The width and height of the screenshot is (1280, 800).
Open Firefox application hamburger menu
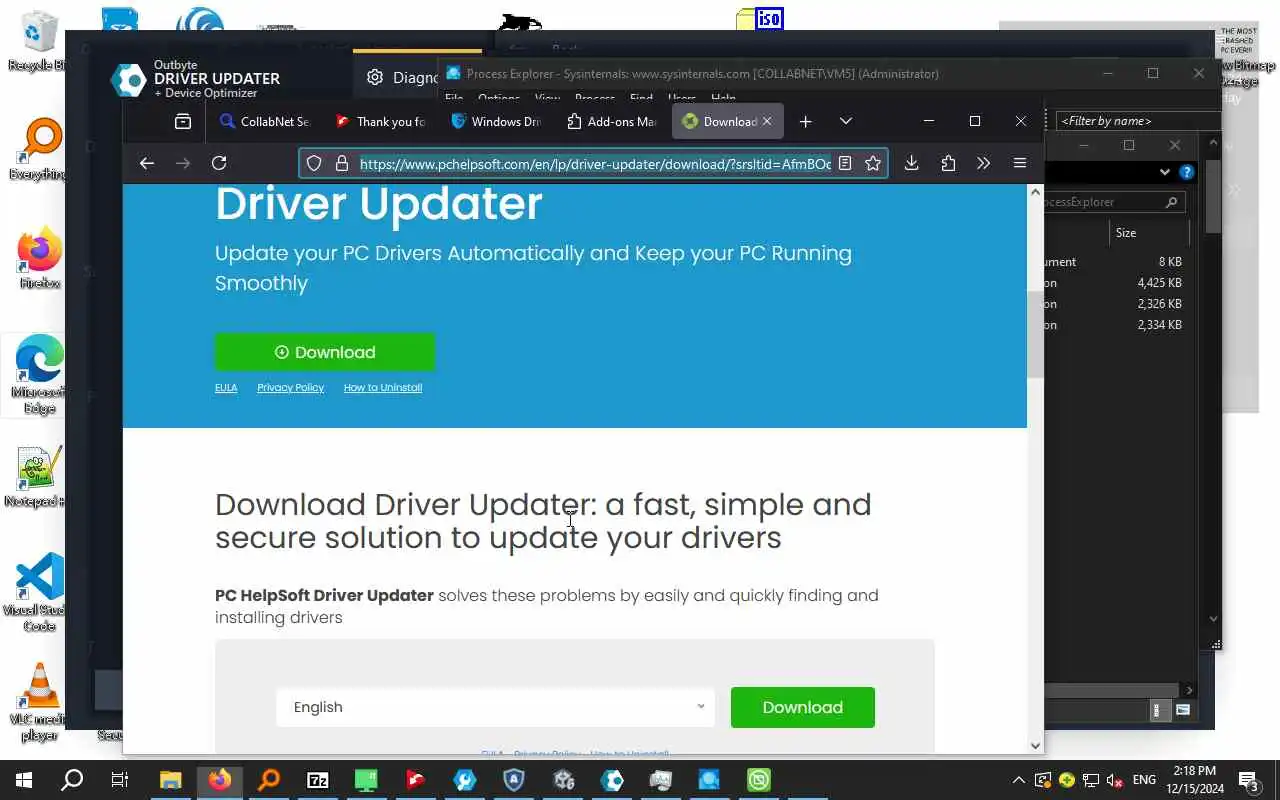(1020, 163)
